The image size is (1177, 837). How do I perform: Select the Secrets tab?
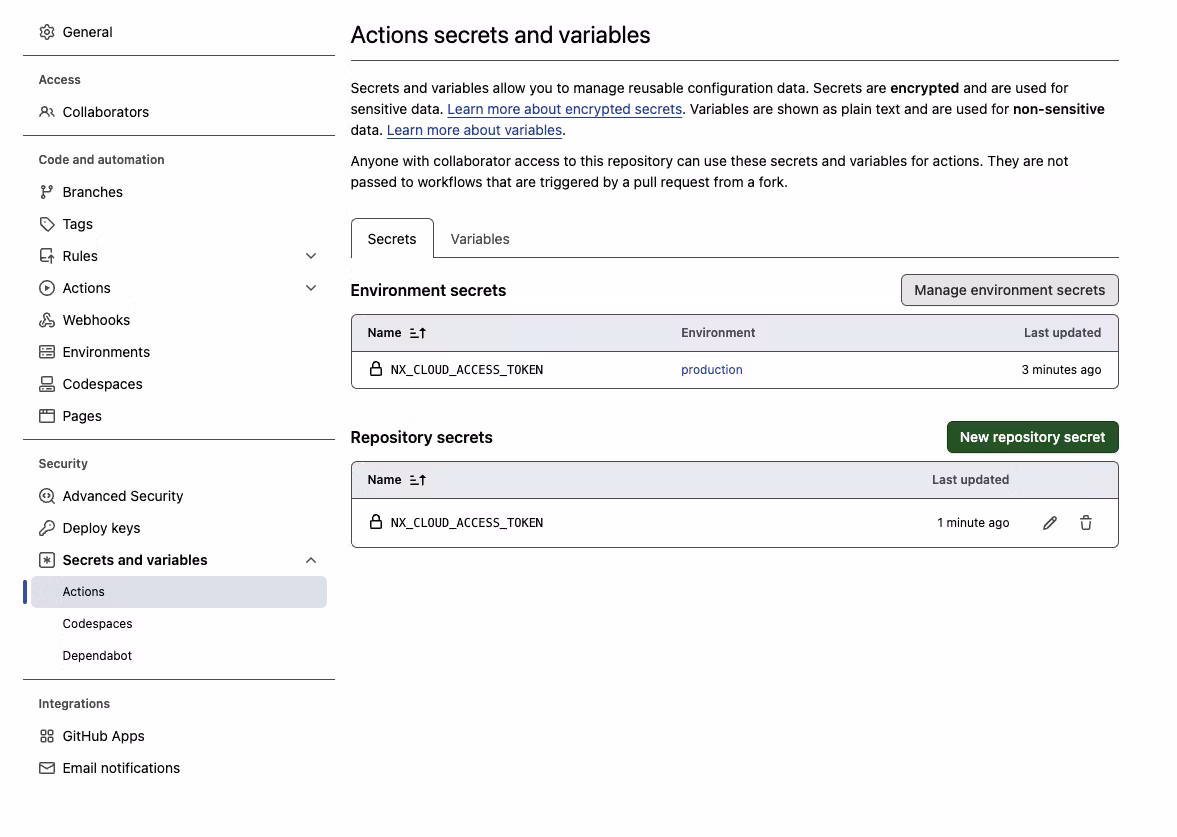[391, 238]
